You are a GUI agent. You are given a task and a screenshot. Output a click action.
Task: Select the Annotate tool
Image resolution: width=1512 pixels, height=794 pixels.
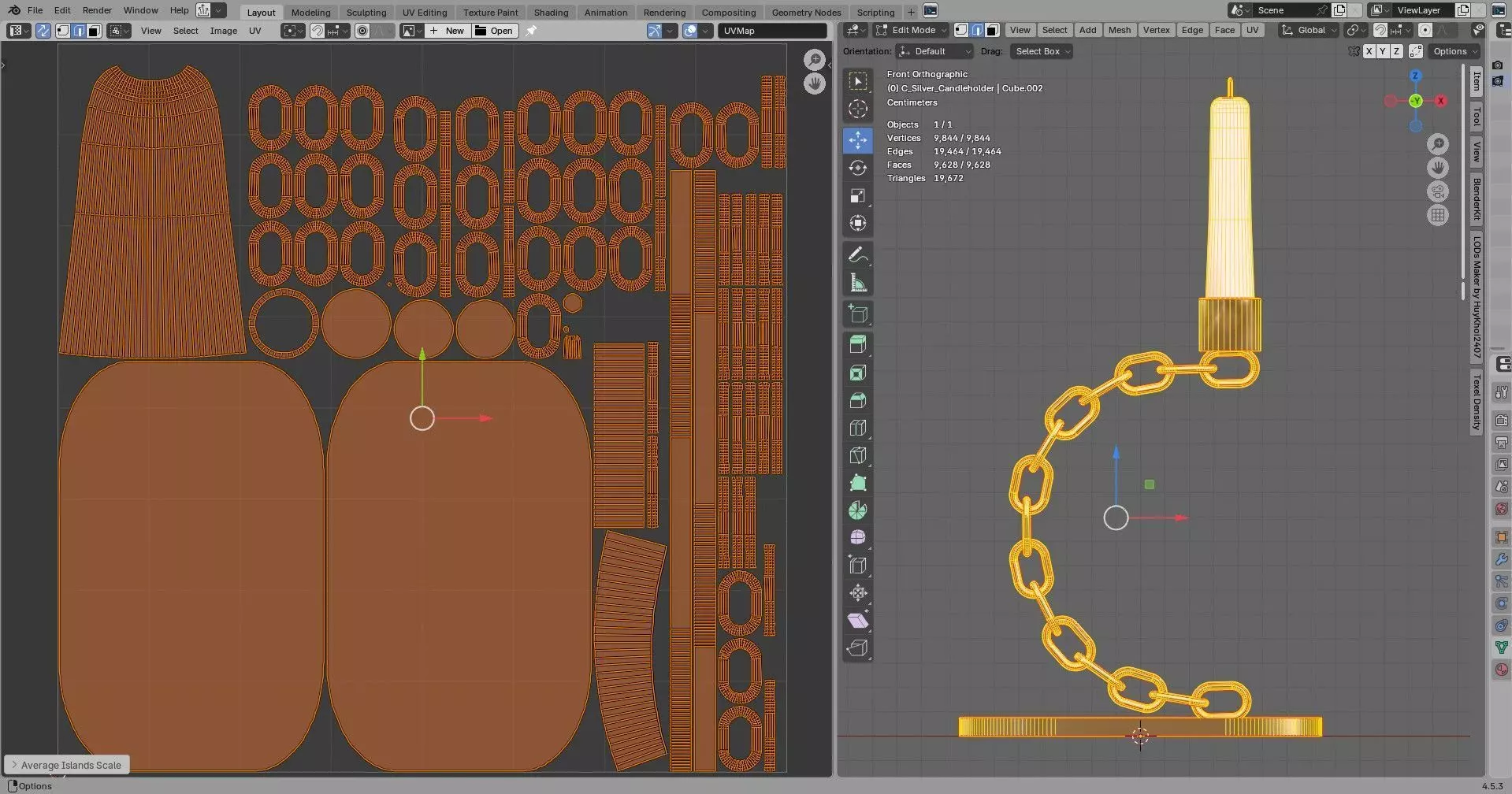858,255
